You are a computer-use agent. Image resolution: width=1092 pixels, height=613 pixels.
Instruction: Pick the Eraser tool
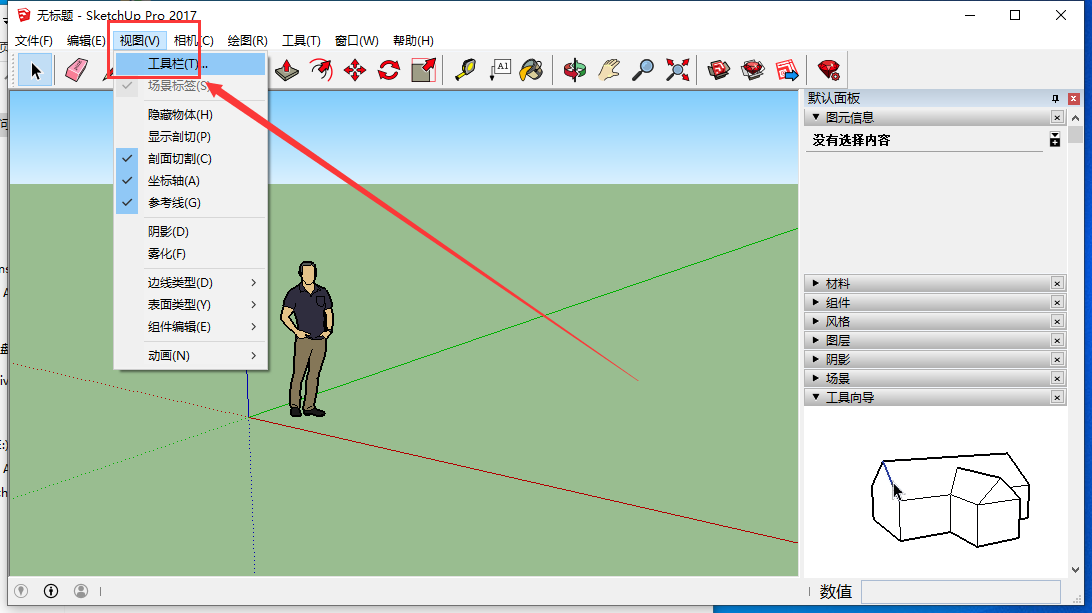(77, 70)
